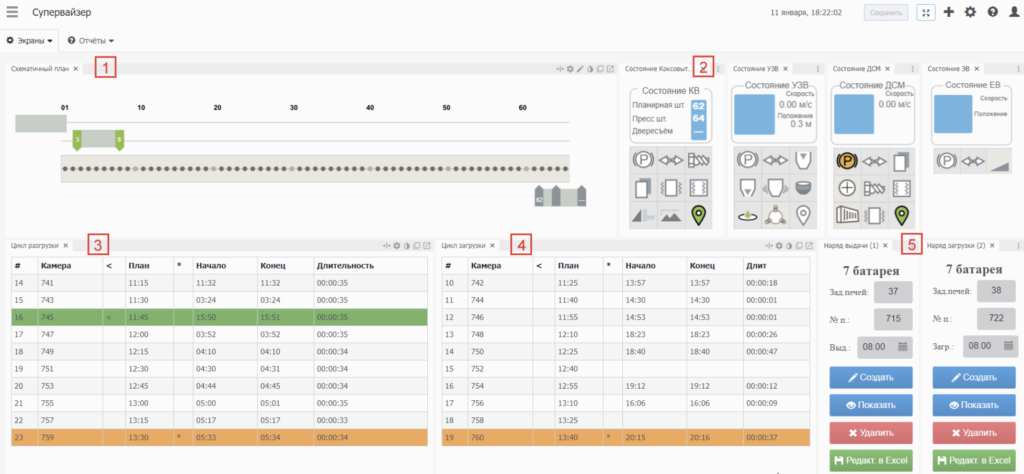Viewport: 1024px width, 474px height.
Task: Open kebab menu of Состояние УЗВ panel
Action: [818, 69]
